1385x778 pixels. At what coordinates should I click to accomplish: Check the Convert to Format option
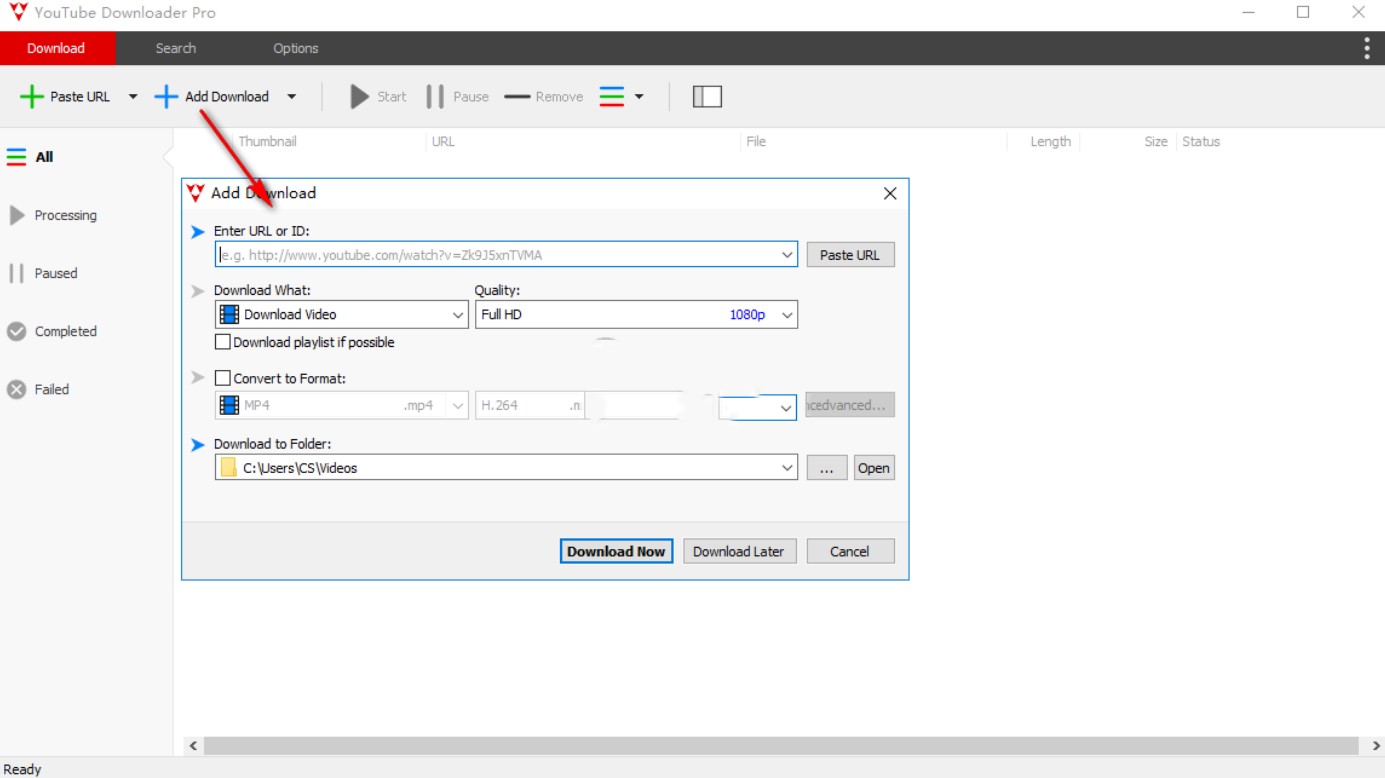[222, 378]
